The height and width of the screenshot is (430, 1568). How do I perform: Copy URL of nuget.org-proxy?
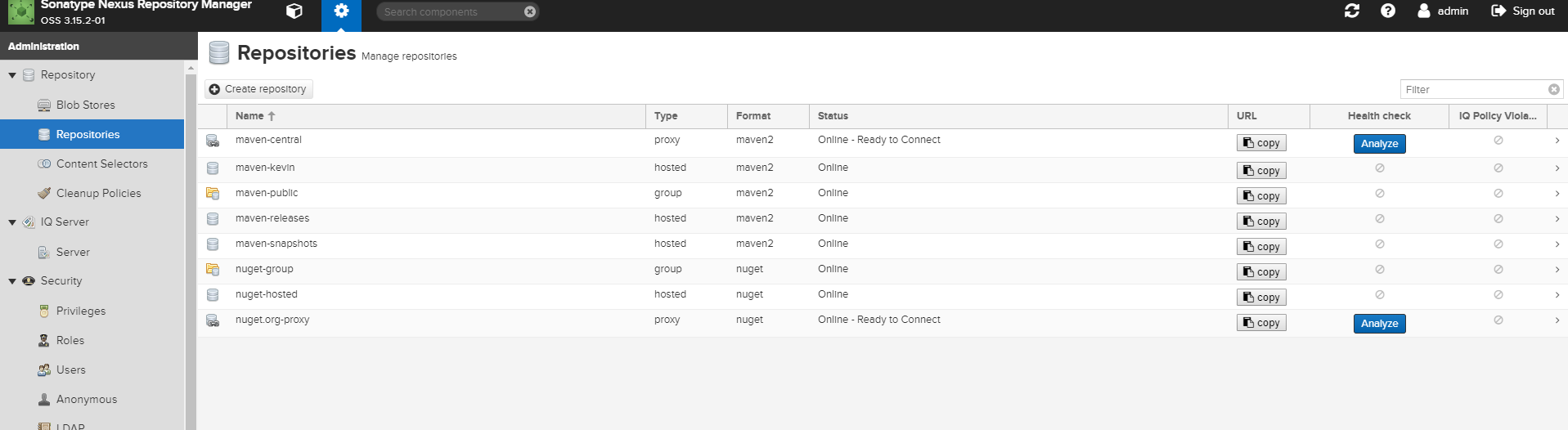coord(1261,323)
